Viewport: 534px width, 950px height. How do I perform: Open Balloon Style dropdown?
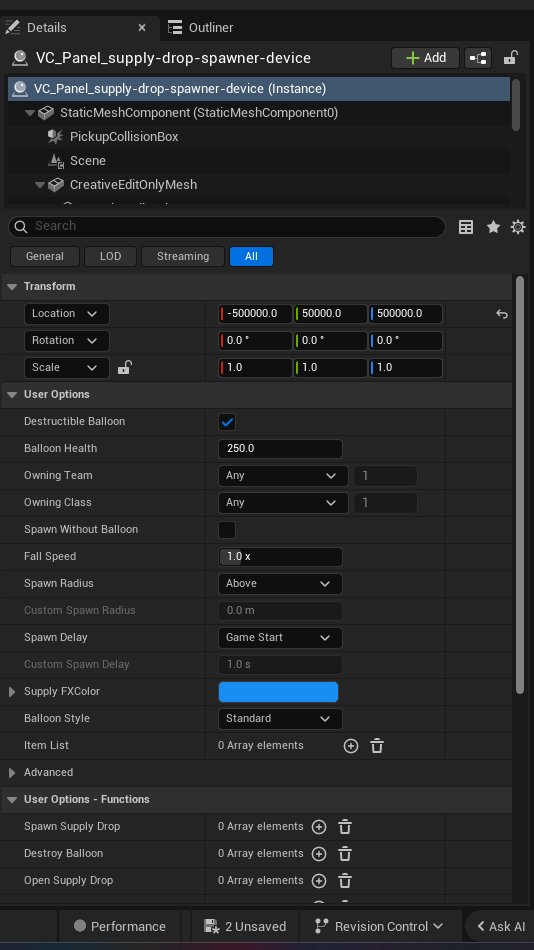tap(280, 719)
